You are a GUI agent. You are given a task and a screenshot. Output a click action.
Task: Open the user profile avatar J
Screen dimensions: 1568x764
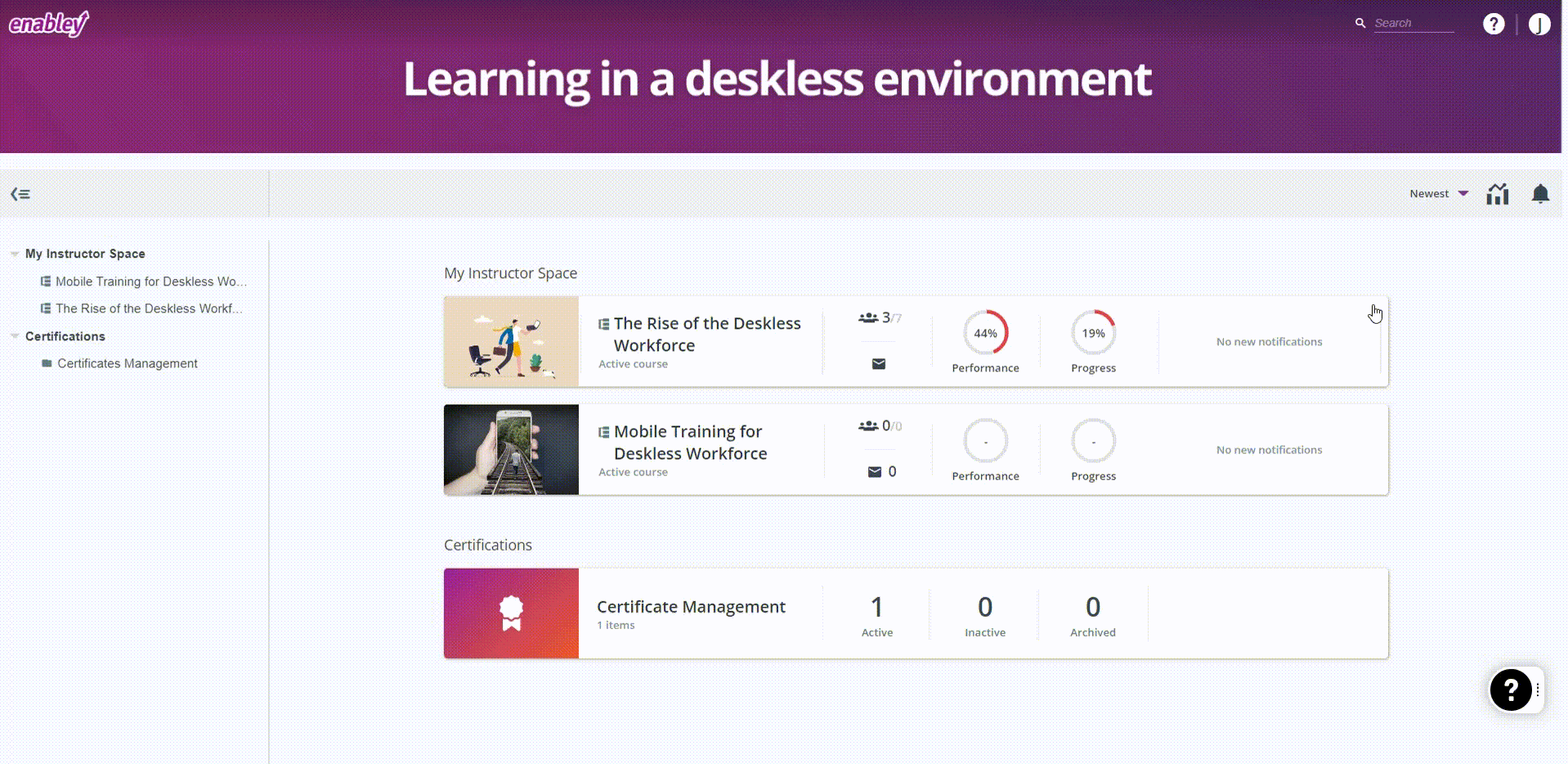[1539, 25]
